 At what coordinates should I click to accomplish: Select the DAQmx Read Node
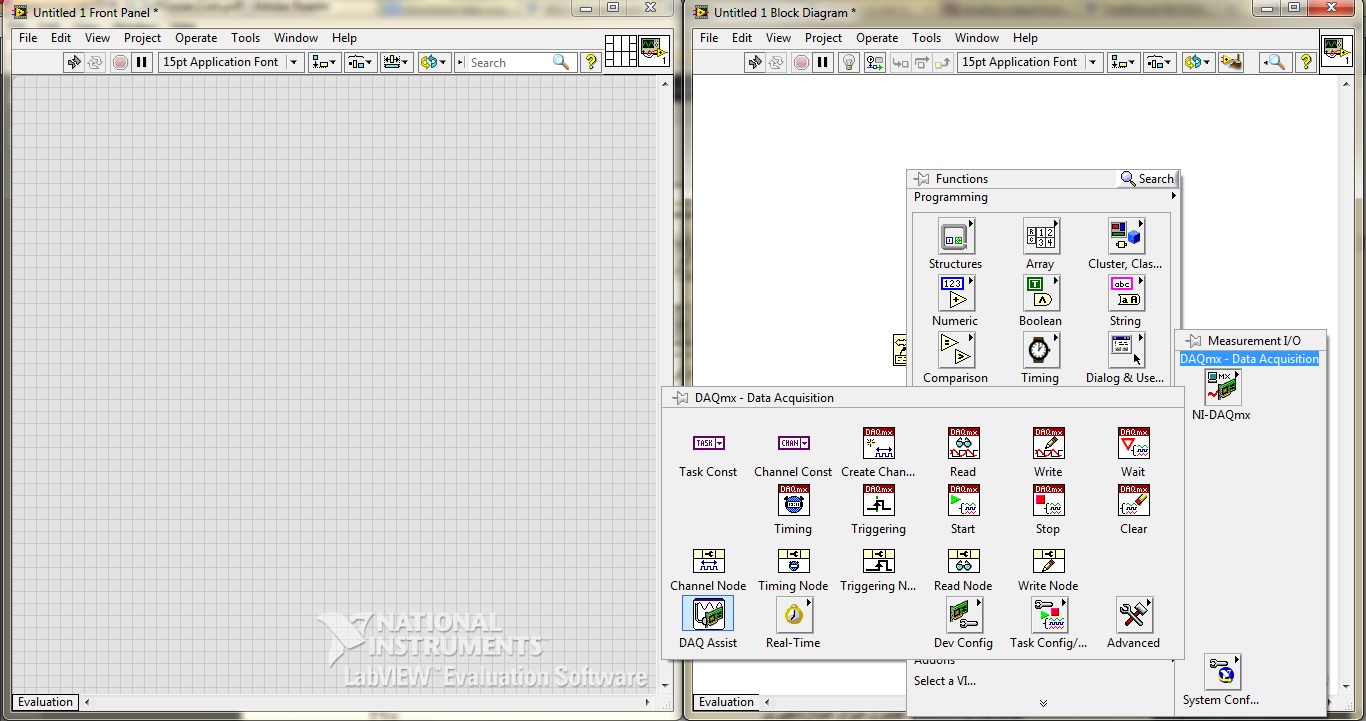(x=963, y=560)
